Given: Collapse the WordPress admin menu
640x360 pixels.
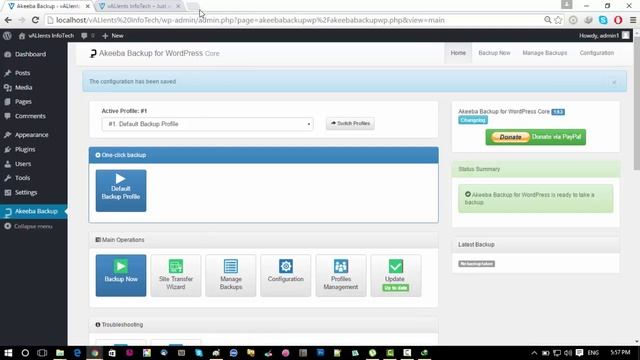Looking at the screenshot, I should click(x=29, y=226).
